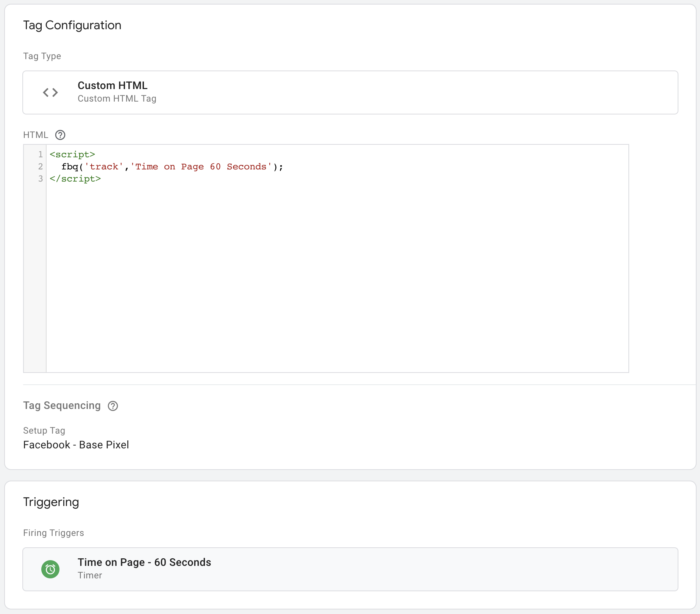Click the Setup Tag label
Viewport: 700px width, 614px height.
click(44, 430)
